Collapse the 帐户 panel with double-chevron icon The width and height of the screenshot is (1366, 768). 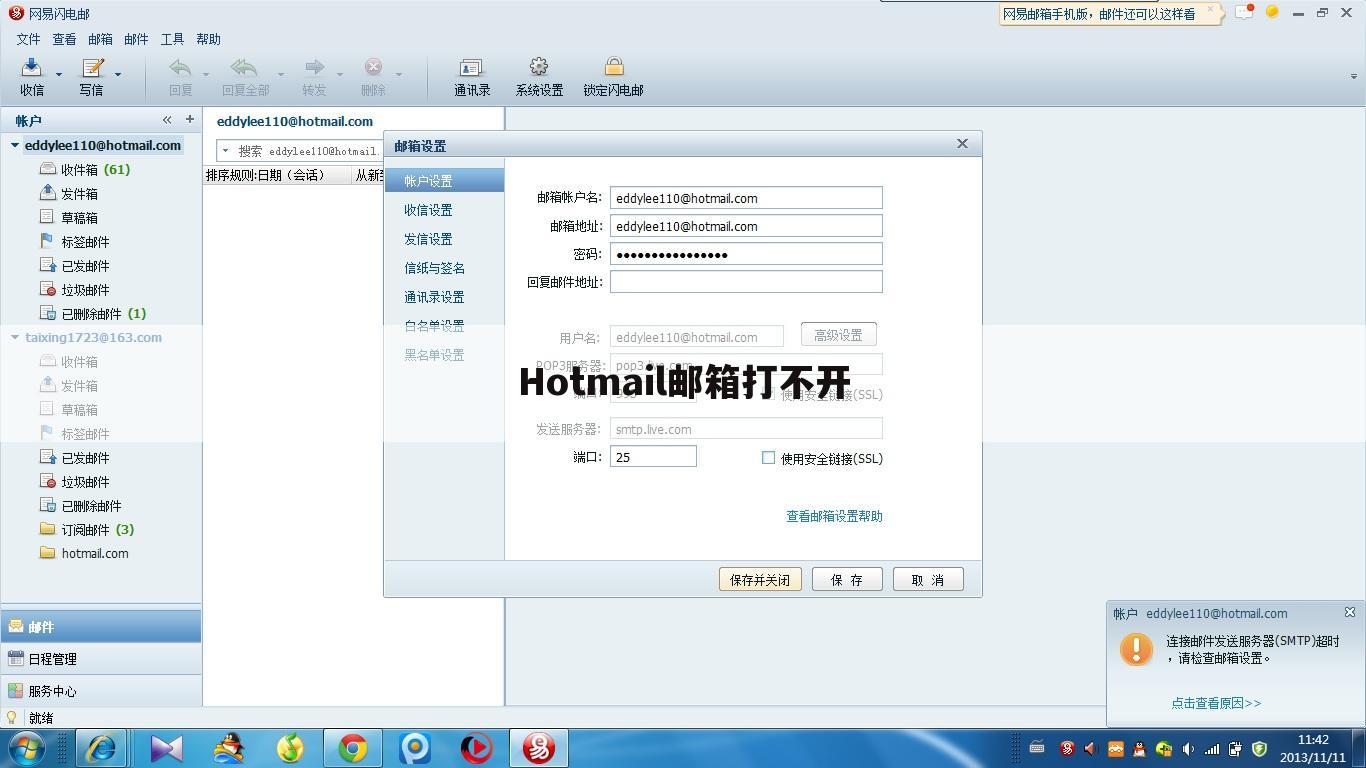[167, 119]
